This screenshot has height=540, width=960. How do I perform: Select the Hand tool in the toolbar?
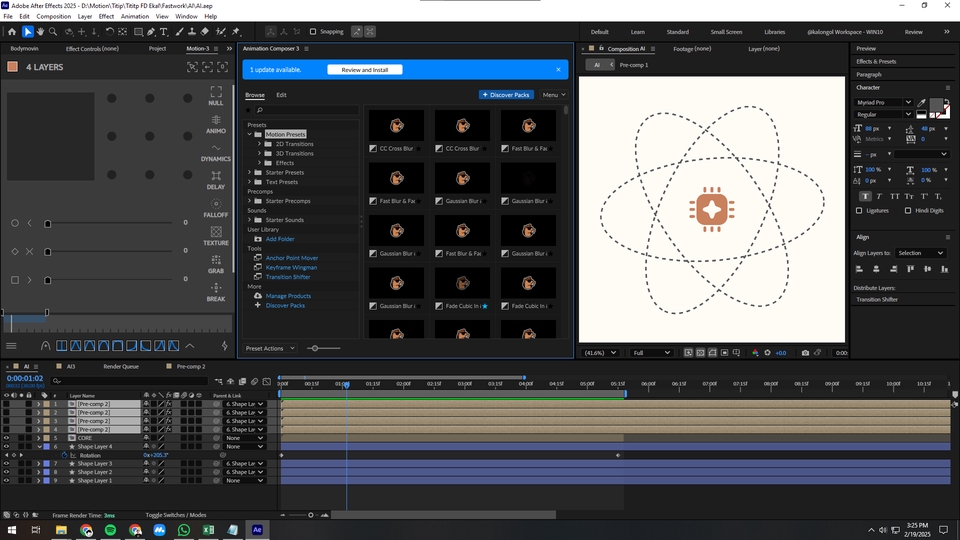click(x=41, y=31)
